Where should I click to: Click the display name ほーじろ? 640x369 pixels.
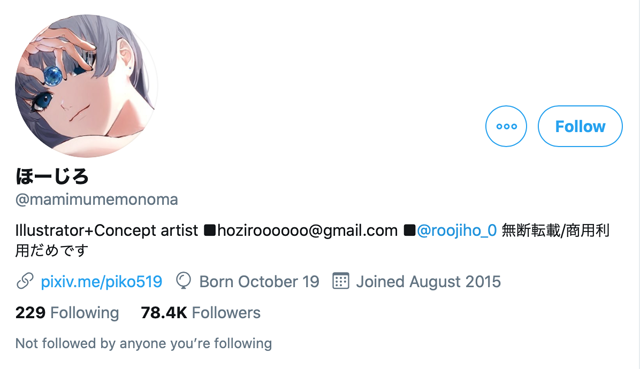tap(52, 176)
